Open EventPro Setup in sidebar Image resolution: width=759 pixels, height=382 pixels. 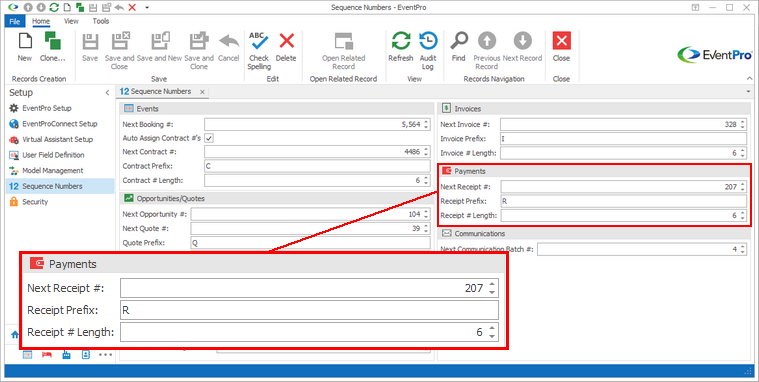point(46,108)
